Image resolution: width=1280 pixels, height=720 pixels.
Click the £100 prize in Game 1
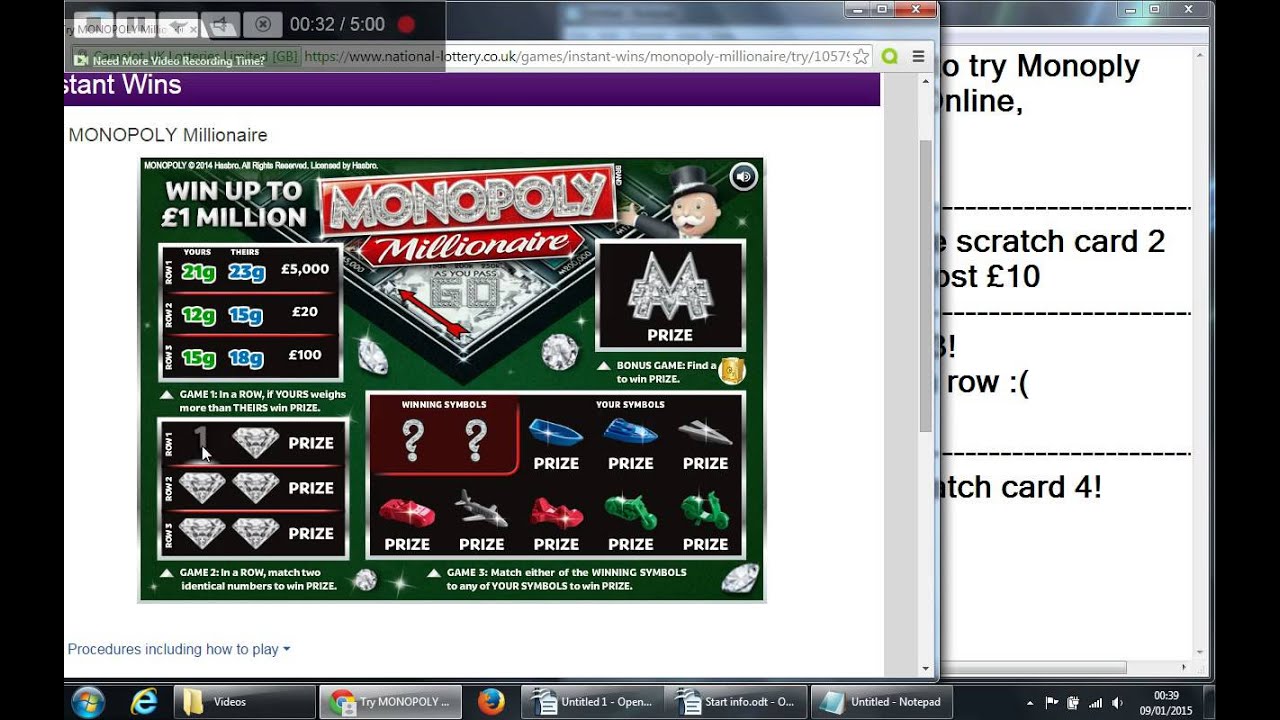(305, 355)
